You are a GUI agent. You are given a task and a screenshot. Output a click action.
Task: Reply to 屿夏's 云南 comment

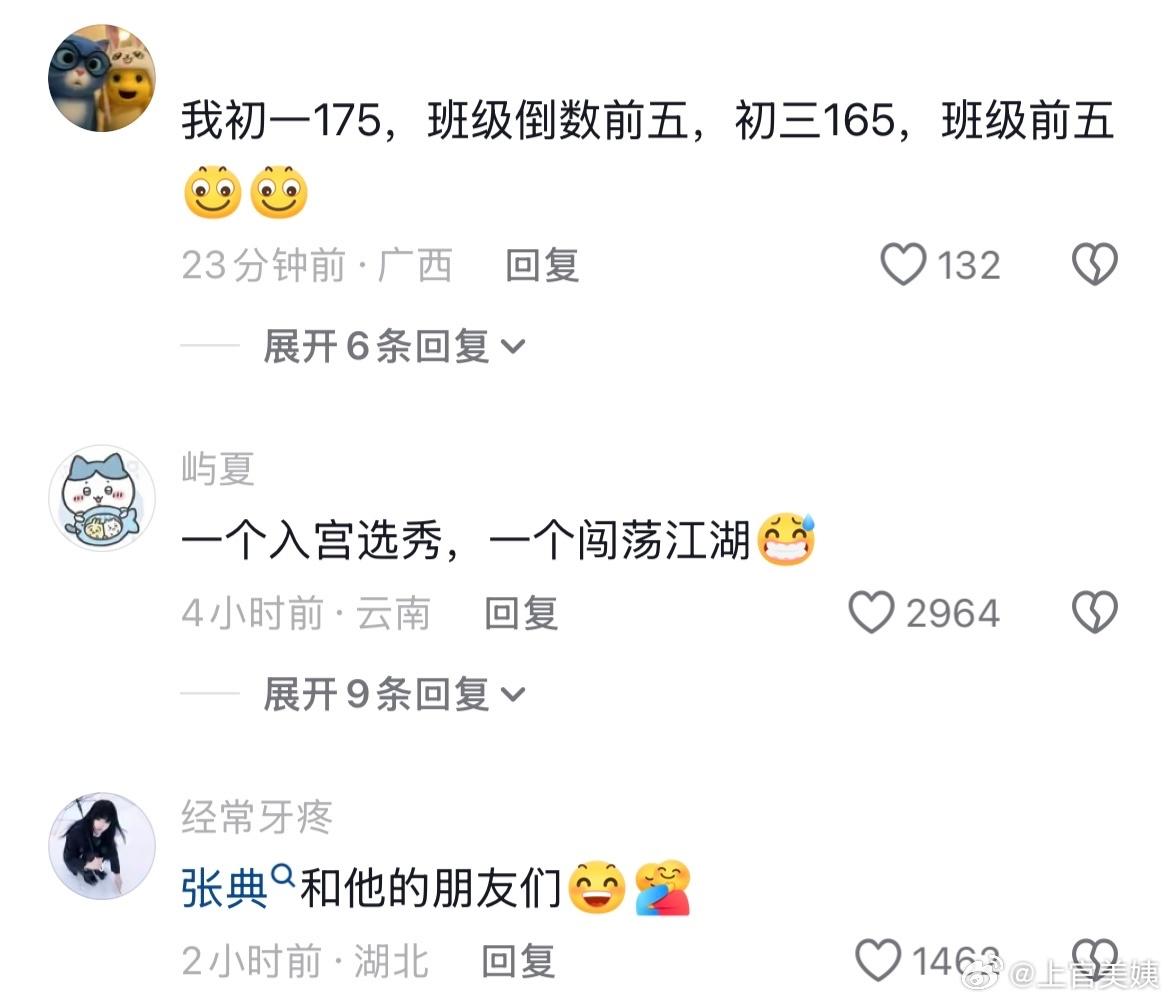pos(522,613)
